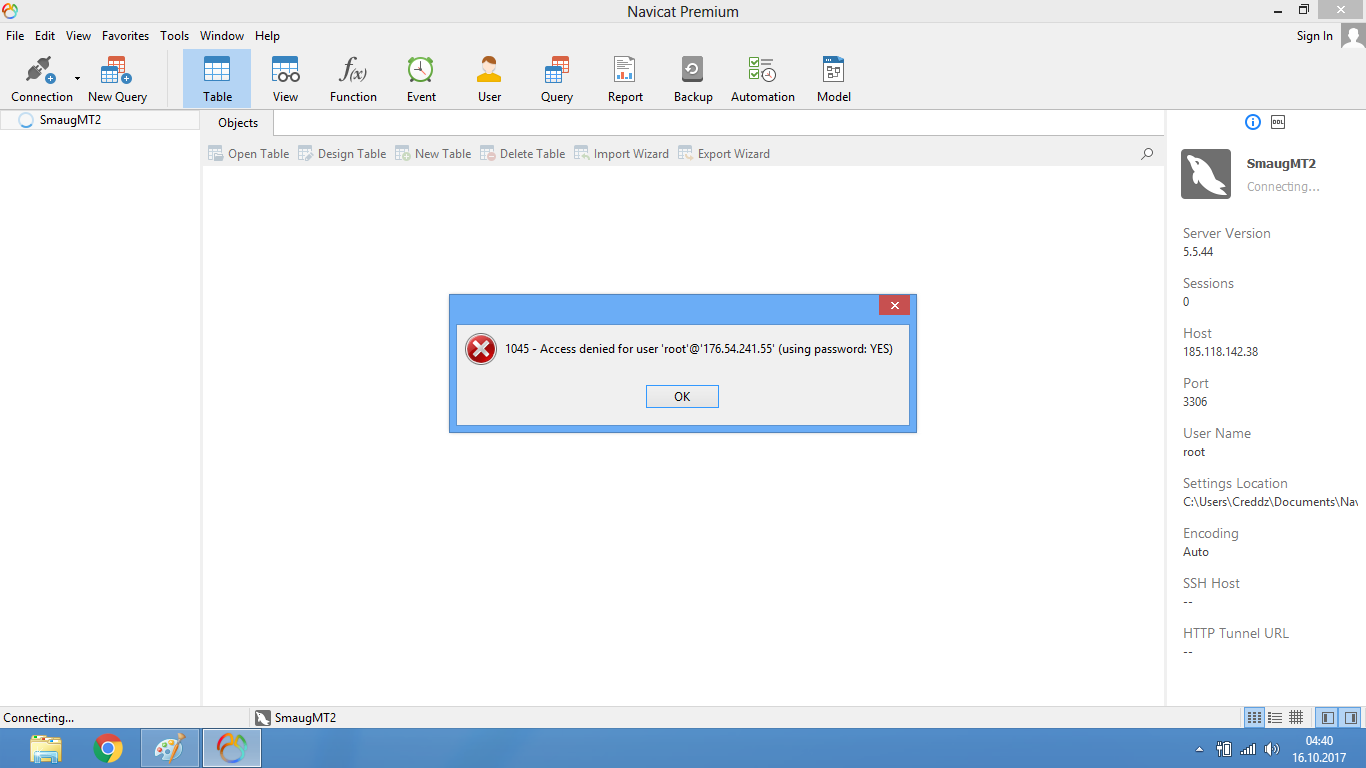Viewport: 1366px width, 768px height.
Task: Open the taskbar clock showing 04:40
Action: (x=1320, y=749)
